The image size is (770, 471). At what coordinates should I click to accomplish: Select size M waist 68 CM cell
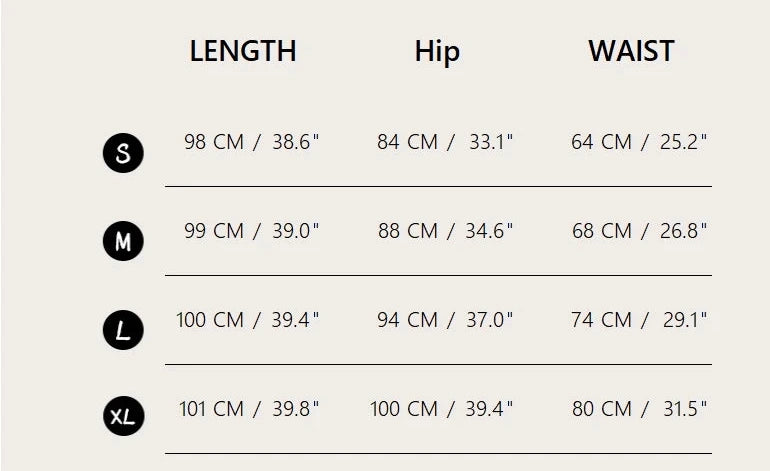tap(601, 231)
